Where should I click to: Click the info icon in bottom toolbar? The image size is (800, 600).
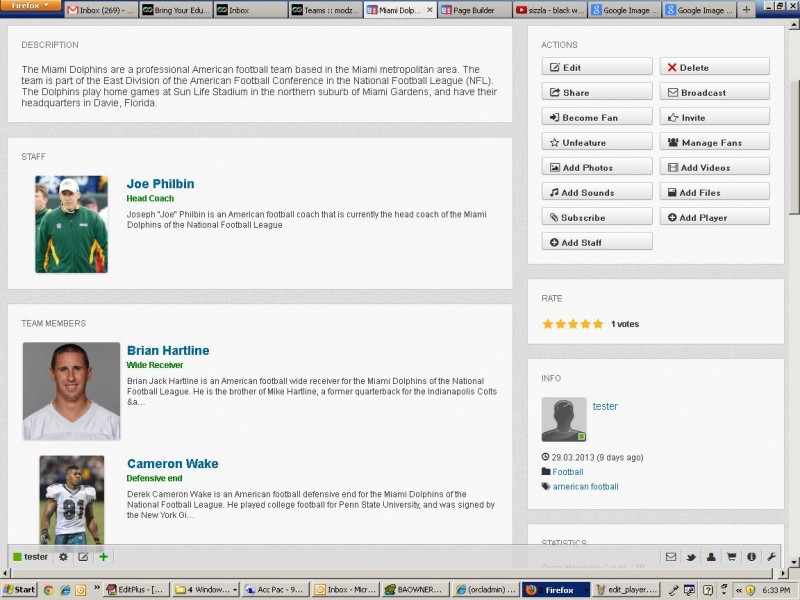[x=752, y=557]
